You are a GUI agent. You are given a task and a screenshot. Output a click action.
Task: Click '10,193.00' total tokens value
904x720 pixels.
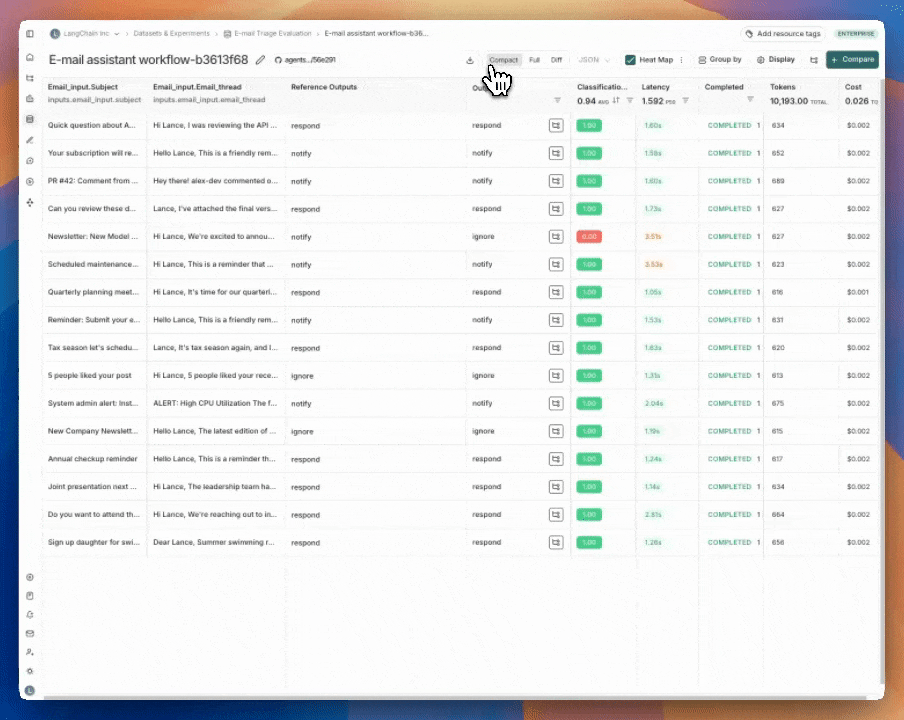click(789, 101)
